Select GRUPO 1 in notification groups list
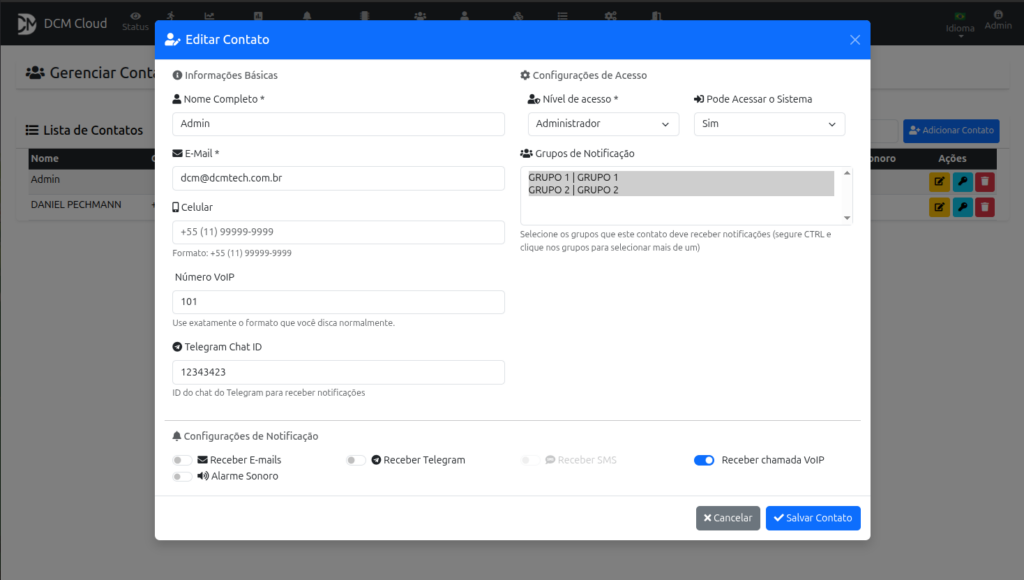Screen dimensions: 1024x580 click(x=573, y=177)
